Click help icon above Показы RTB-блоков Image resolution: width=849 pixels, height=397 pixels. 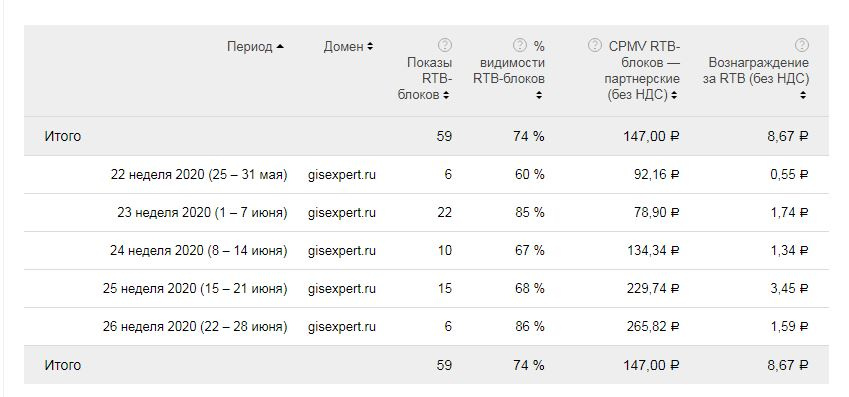(x=445, y=45)
